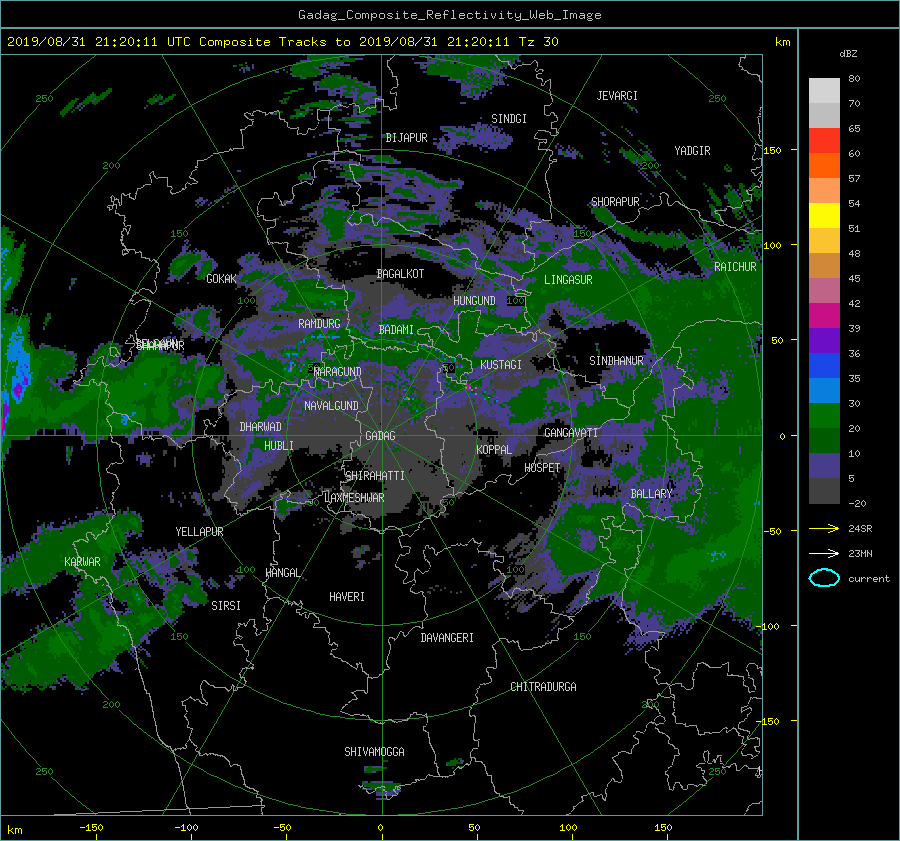This screenshot has height=841, width=900.
Task: Click the SINDGI city label
Action: point(509,119)
